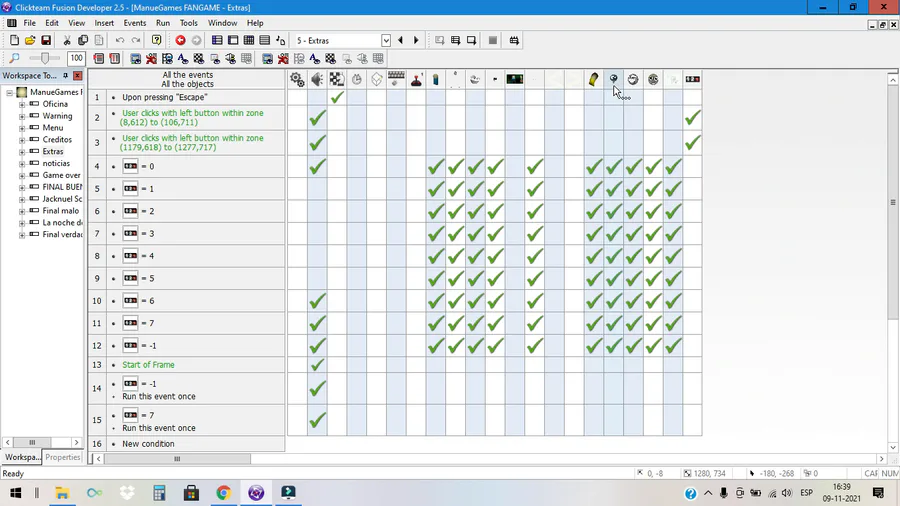
Task: Toggle Sound action in event 15 row
Action: point(317,421)
